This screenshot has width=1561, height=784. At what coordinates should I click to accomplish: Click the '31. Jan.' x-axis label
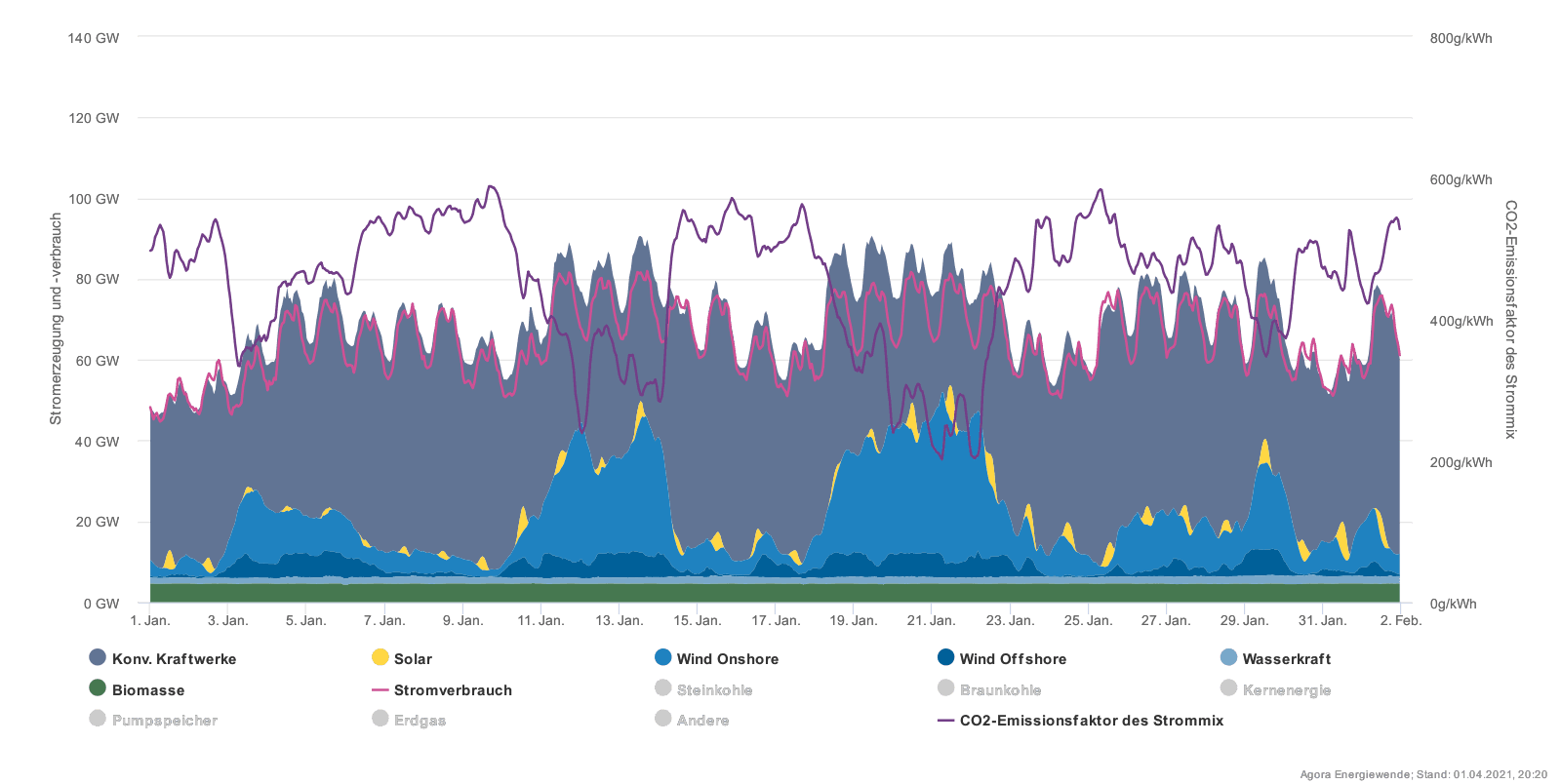(1322, 620)
